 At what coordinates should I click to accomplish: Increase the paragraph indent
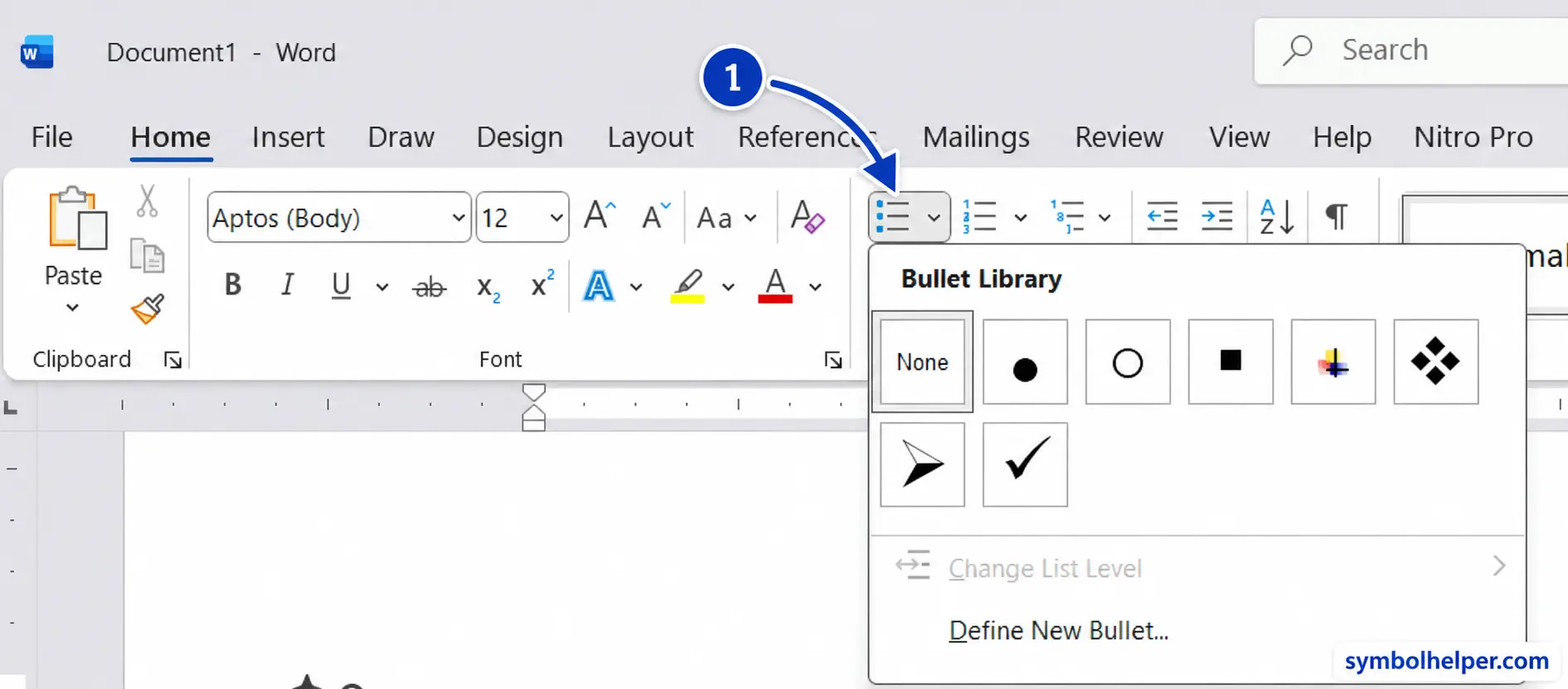1216,216
